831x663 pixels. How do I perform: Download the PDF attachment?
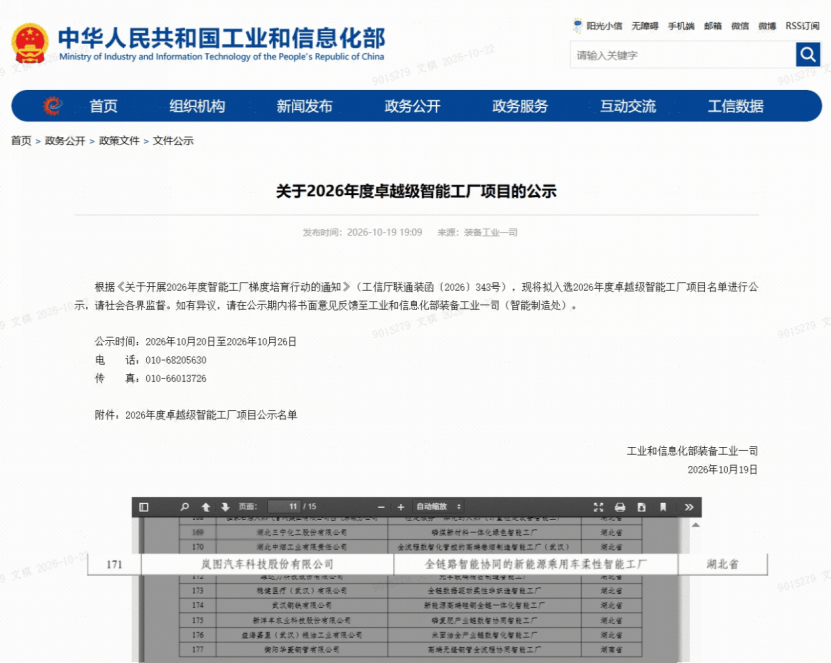[641, 507]
